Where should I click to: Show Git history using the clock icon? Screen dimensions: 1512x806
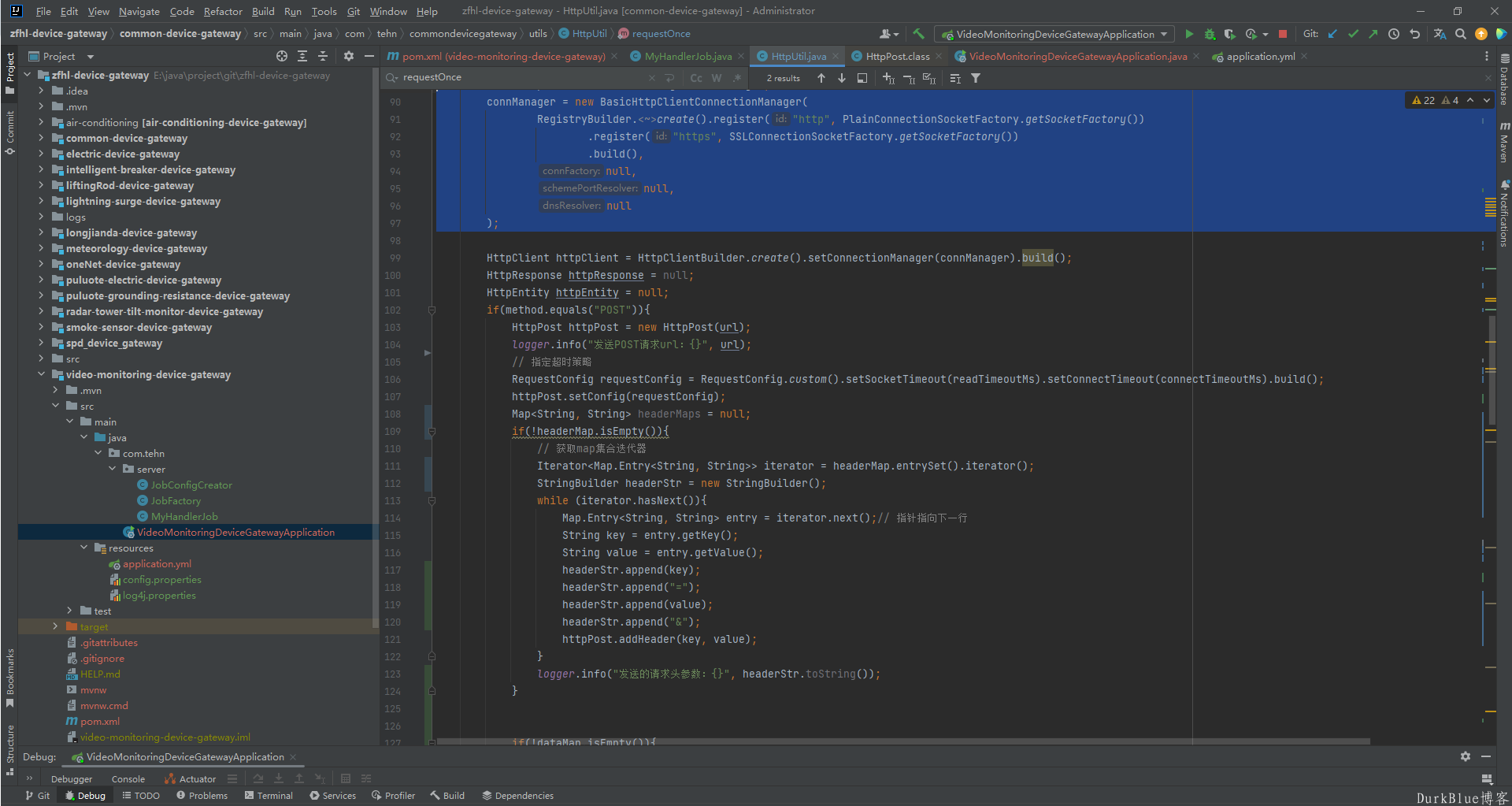coord(1394,34)
